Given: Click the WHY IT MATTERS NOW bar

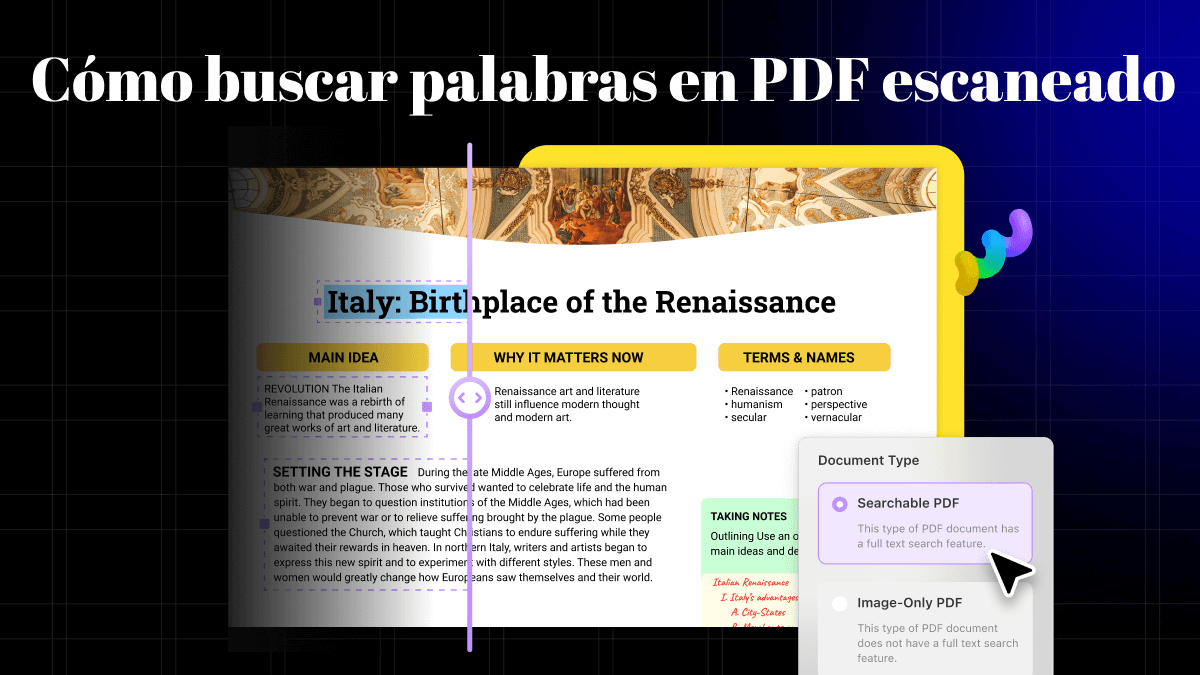Looking at the screenshot, I should coord(572,357).
